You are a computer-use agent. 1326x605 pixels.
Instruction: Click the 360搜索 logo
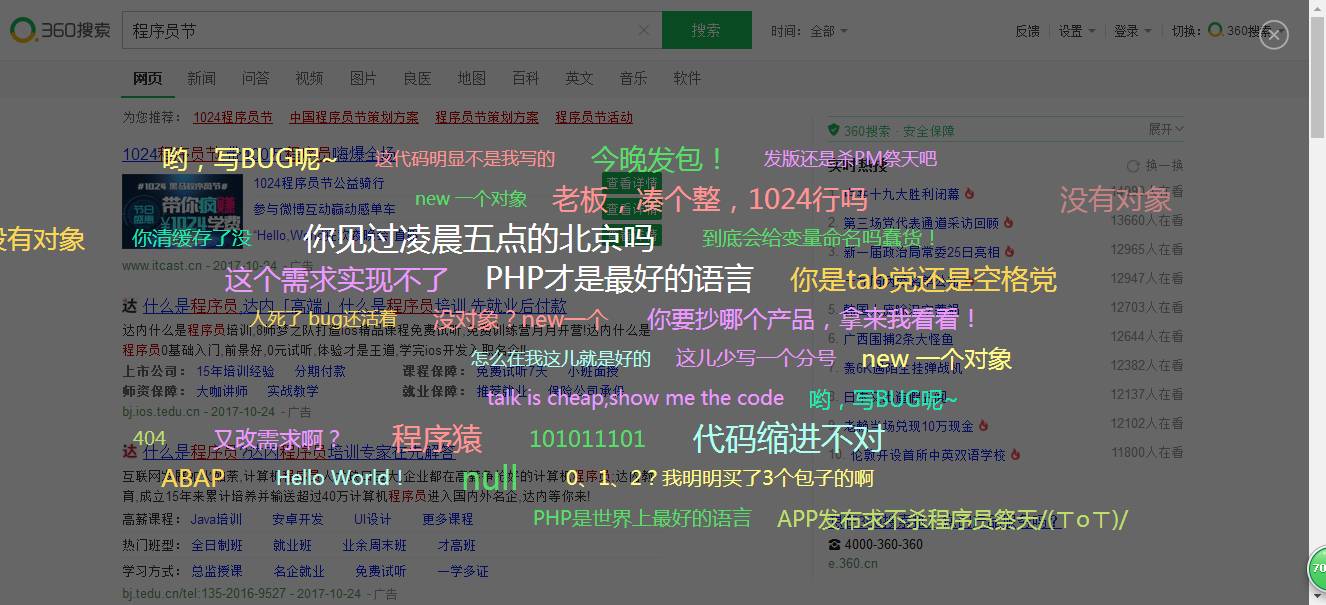60,30
